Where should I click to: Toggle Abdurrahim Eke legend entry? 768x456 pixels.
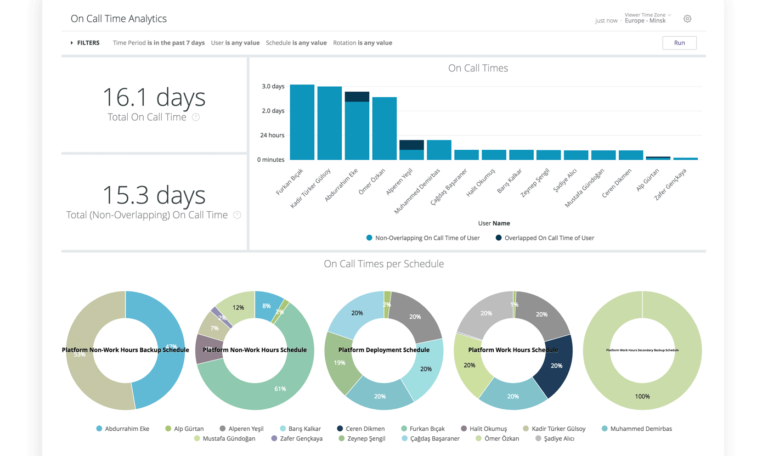[x=122, y=429]
